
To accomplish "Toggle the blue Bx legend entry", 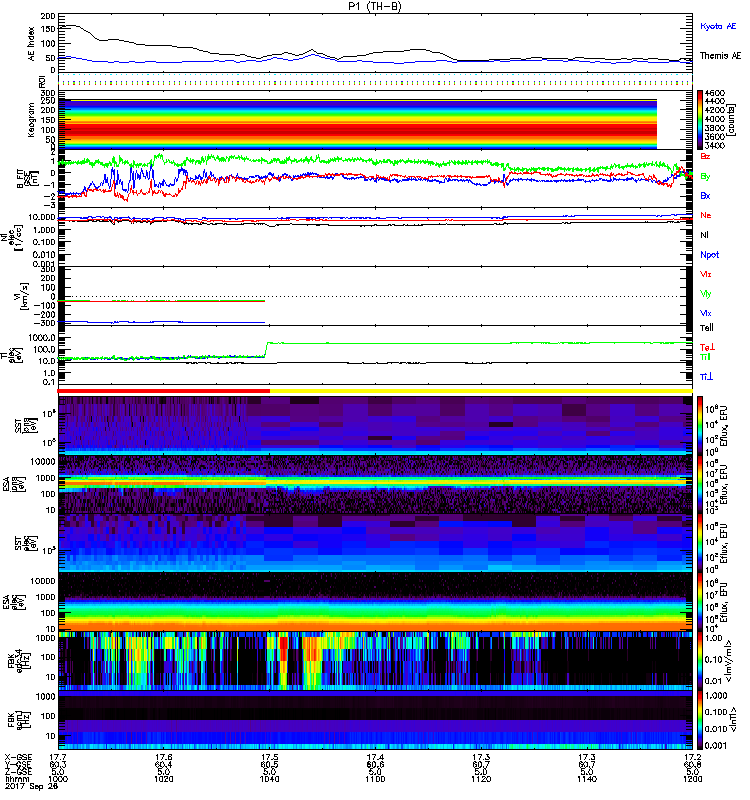I will pyautogui.click(x=706, y=196).
